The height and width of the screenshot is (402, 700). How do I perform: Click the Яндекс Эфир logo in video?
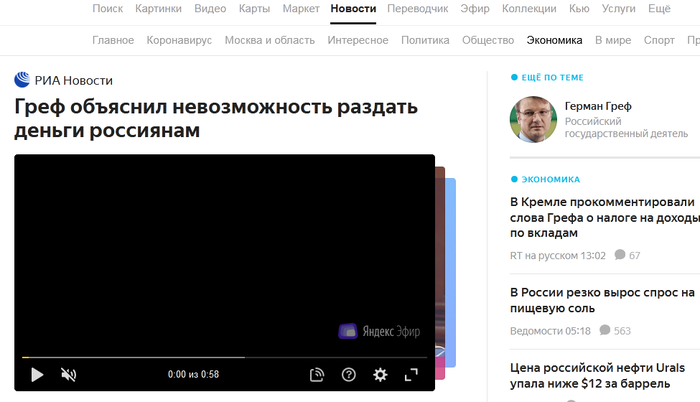pos(379,331)
